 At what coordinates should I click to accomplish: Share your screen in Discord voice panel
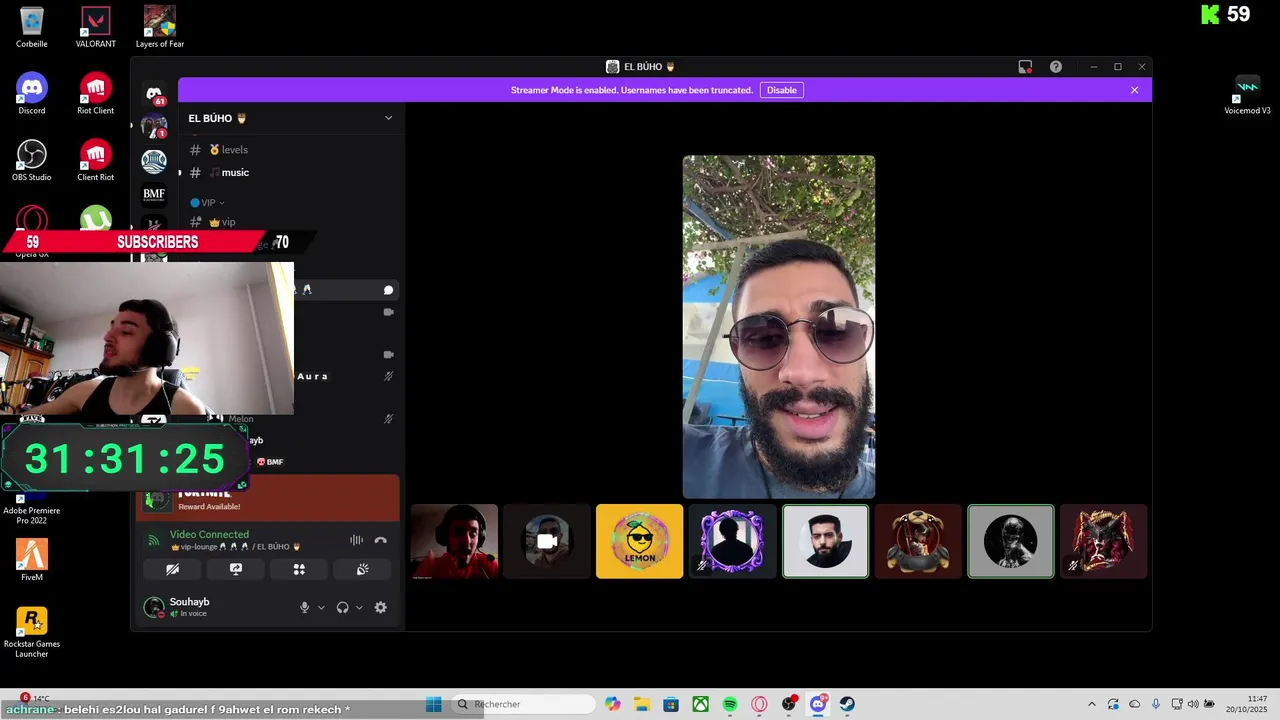pyautogui.click(x=236, y=569)
